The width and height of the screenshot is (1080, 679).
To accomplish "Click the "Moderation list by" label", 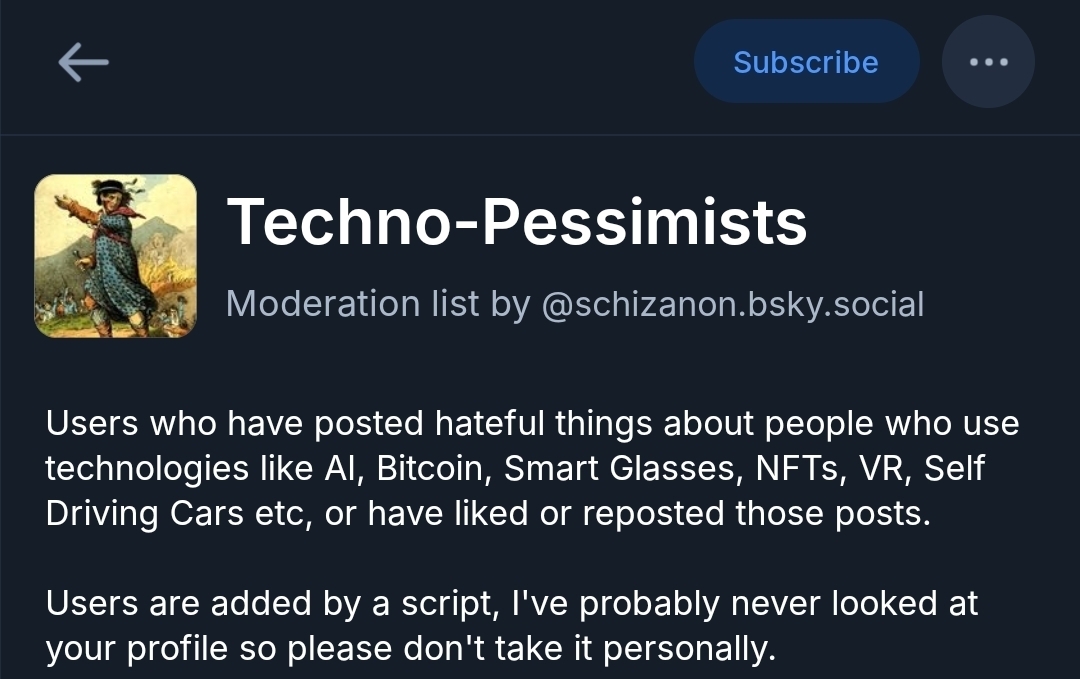I will coord(378,304).
